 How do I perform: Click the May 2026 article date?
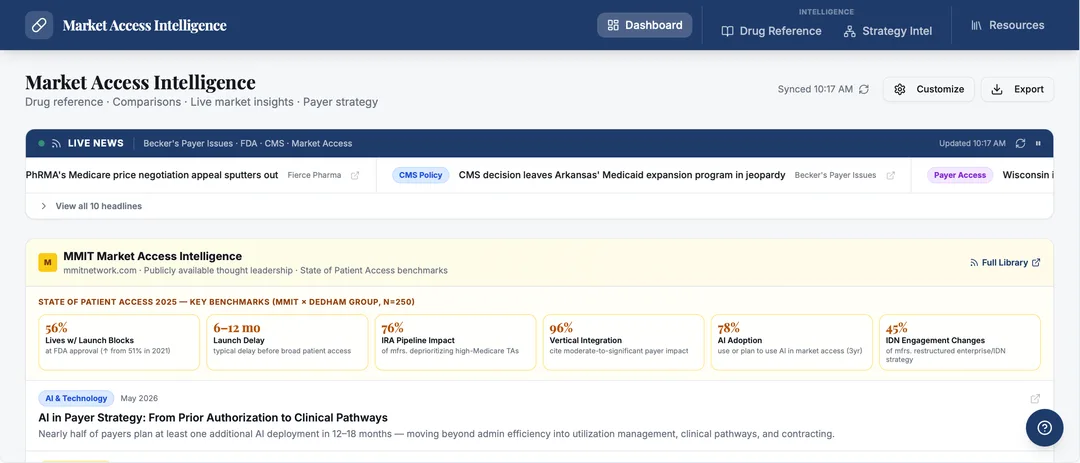click(x=139, y=398)
